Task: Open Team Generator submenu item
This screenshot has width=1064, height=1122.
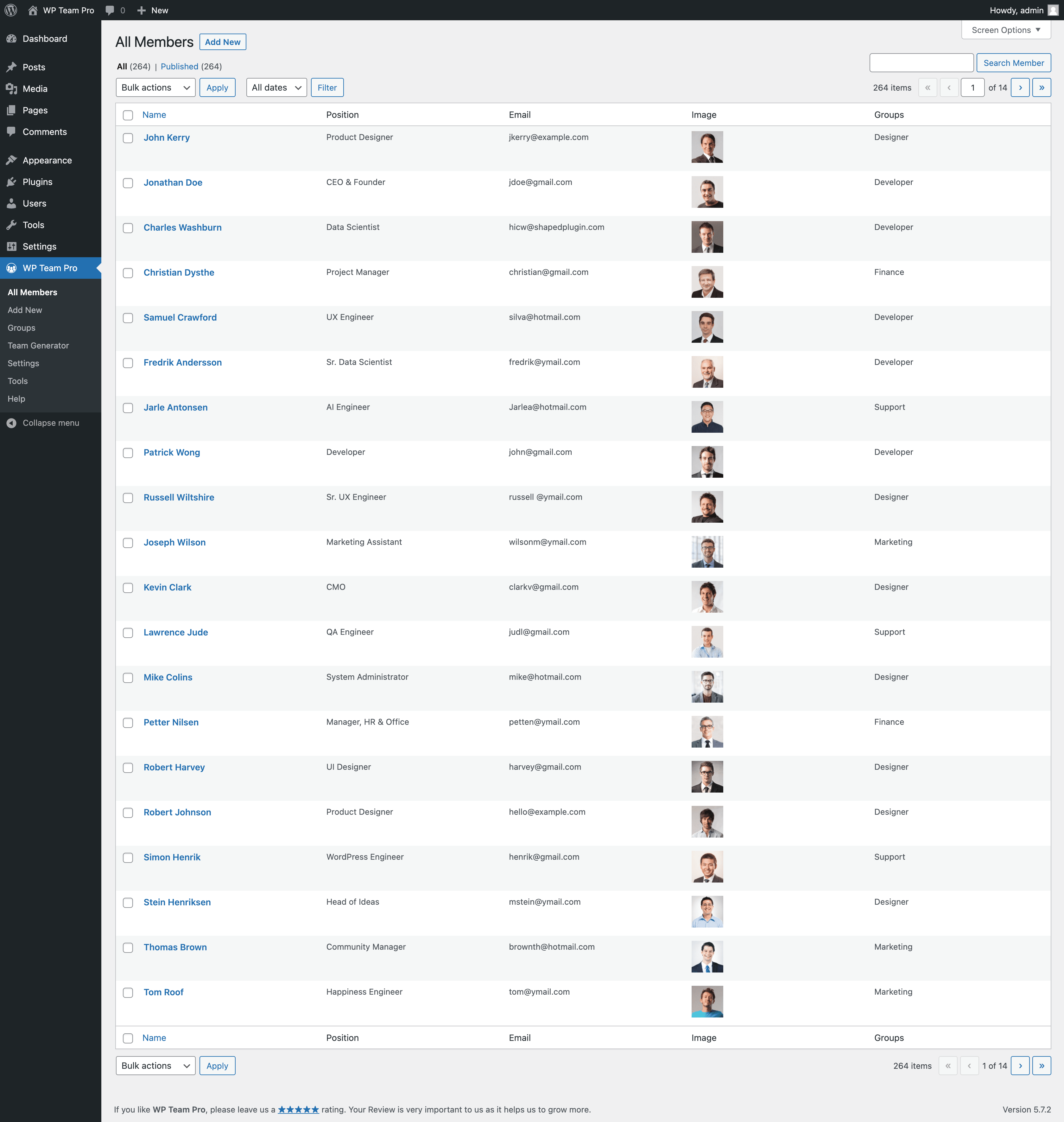Action: 38,346
